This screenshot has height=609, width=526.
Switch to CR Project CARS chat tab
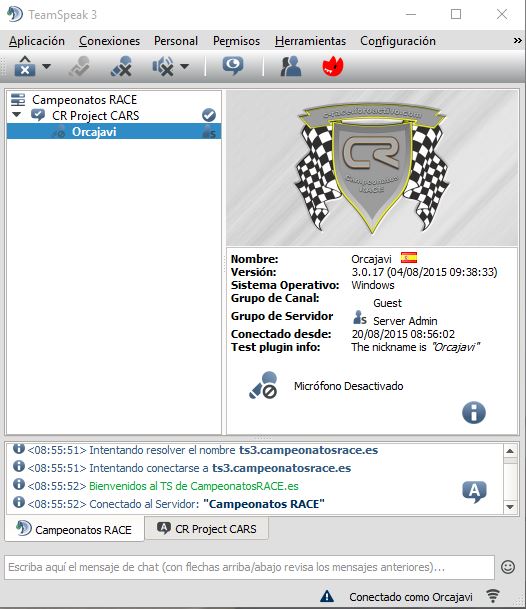206,528
